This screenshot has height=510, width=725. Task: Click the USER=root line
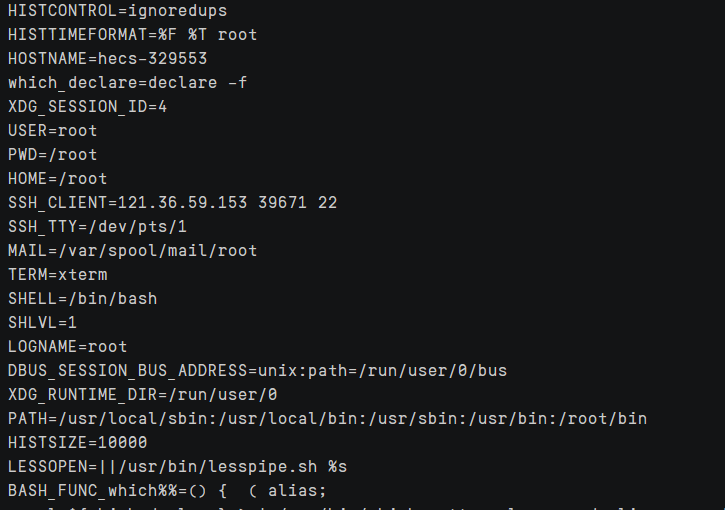(x=52, y=131)
